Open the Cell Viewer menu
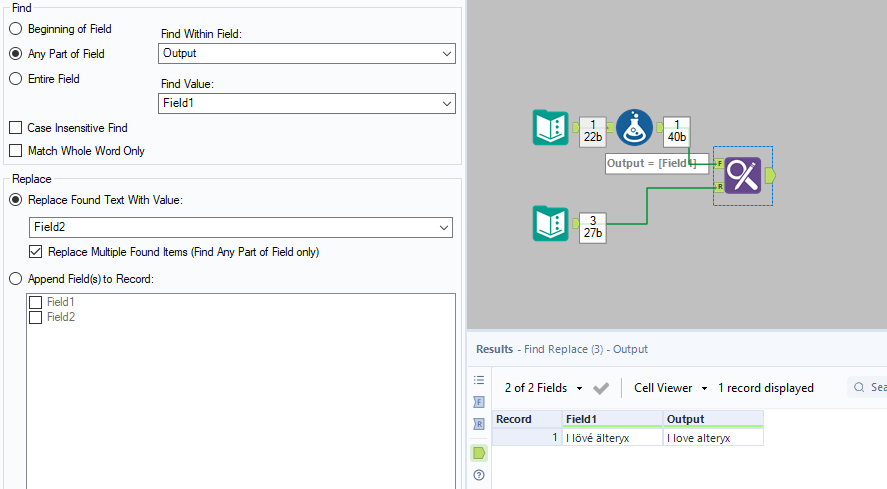Screen dimensions: 887x489 click(x=670, y=388)
